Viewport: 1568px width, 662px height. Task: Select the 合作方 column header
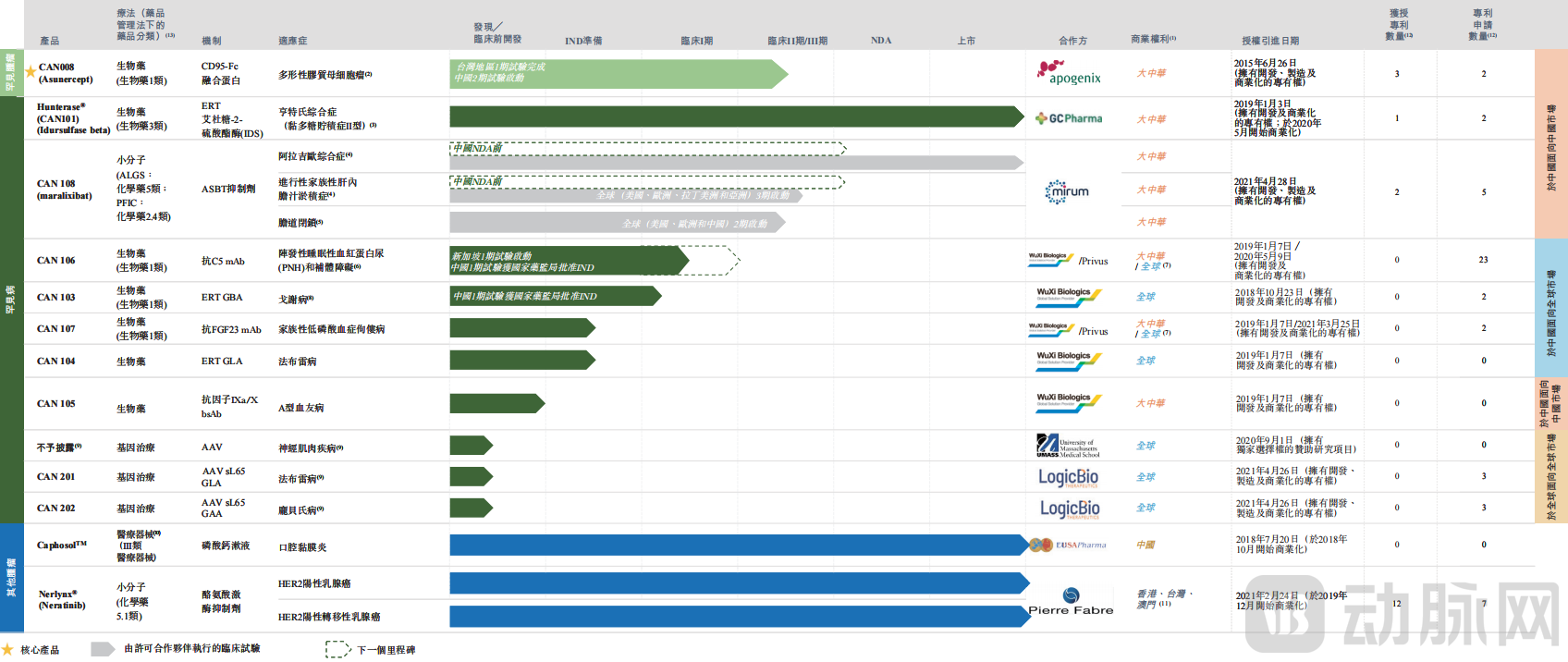[x=1072, y=41]
